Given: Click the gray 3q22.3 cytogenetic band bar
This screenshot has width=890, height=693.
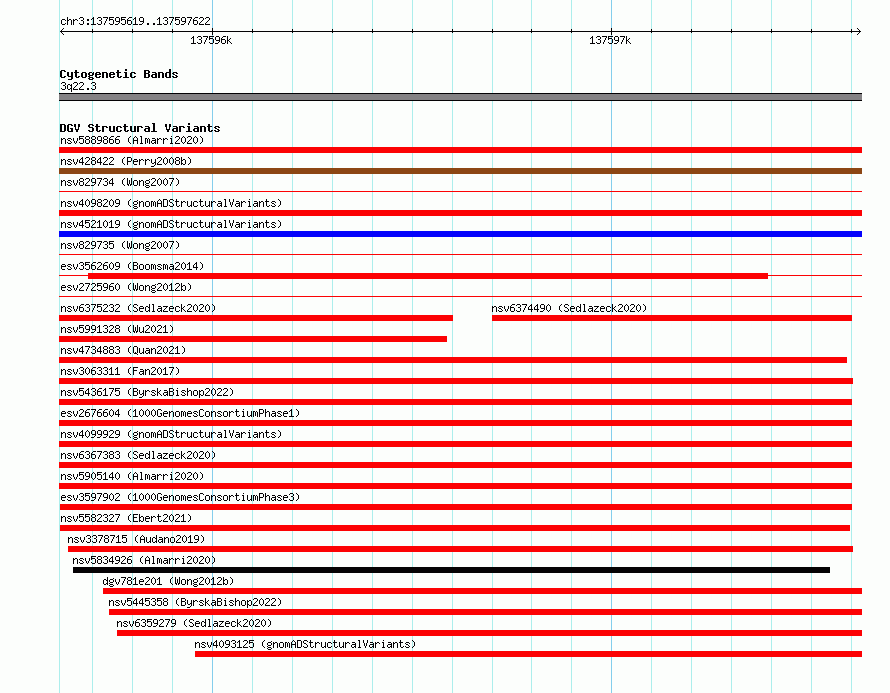Looking at the screenshot, I should coord(460,97).
